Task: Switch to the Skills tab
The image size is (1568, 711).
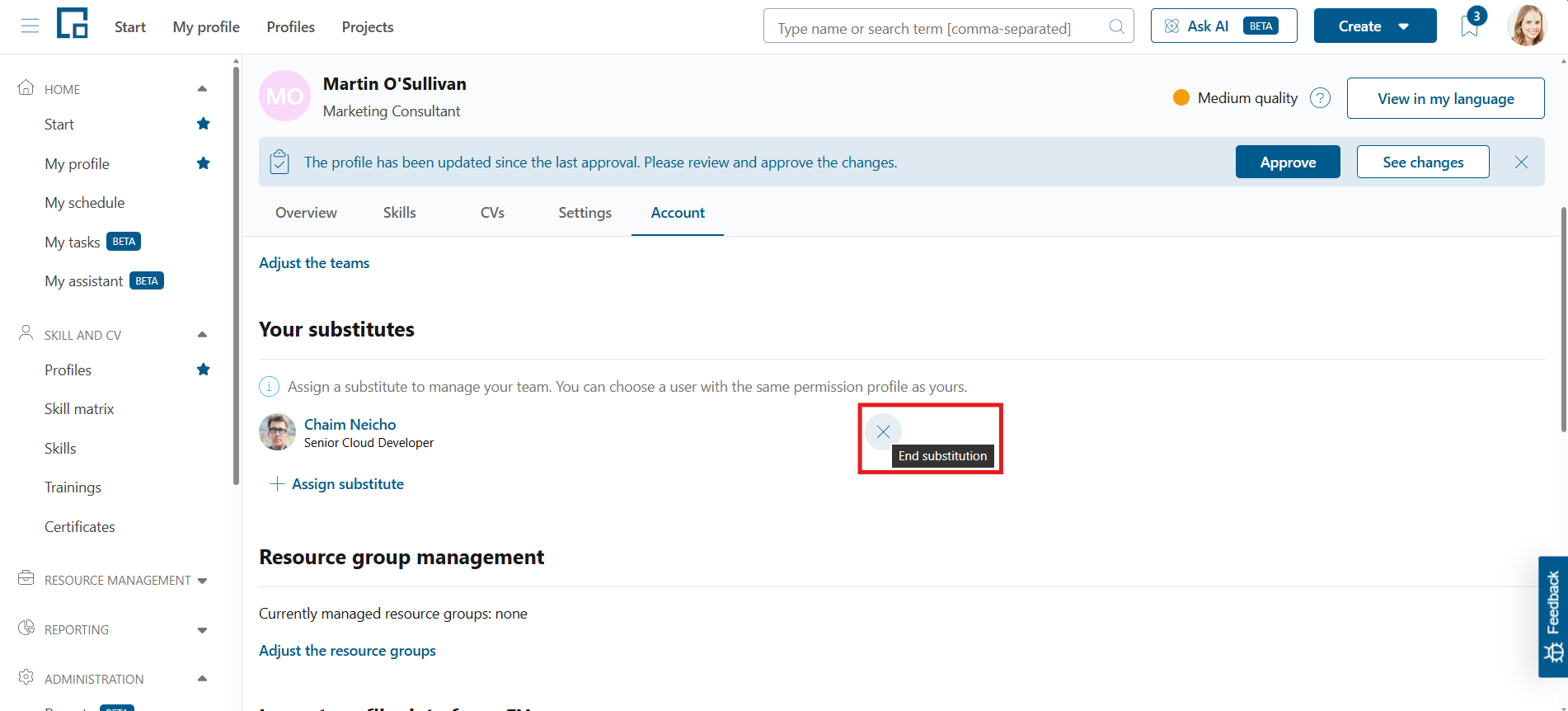Action: pyautogui.click(x=400, y=213)
